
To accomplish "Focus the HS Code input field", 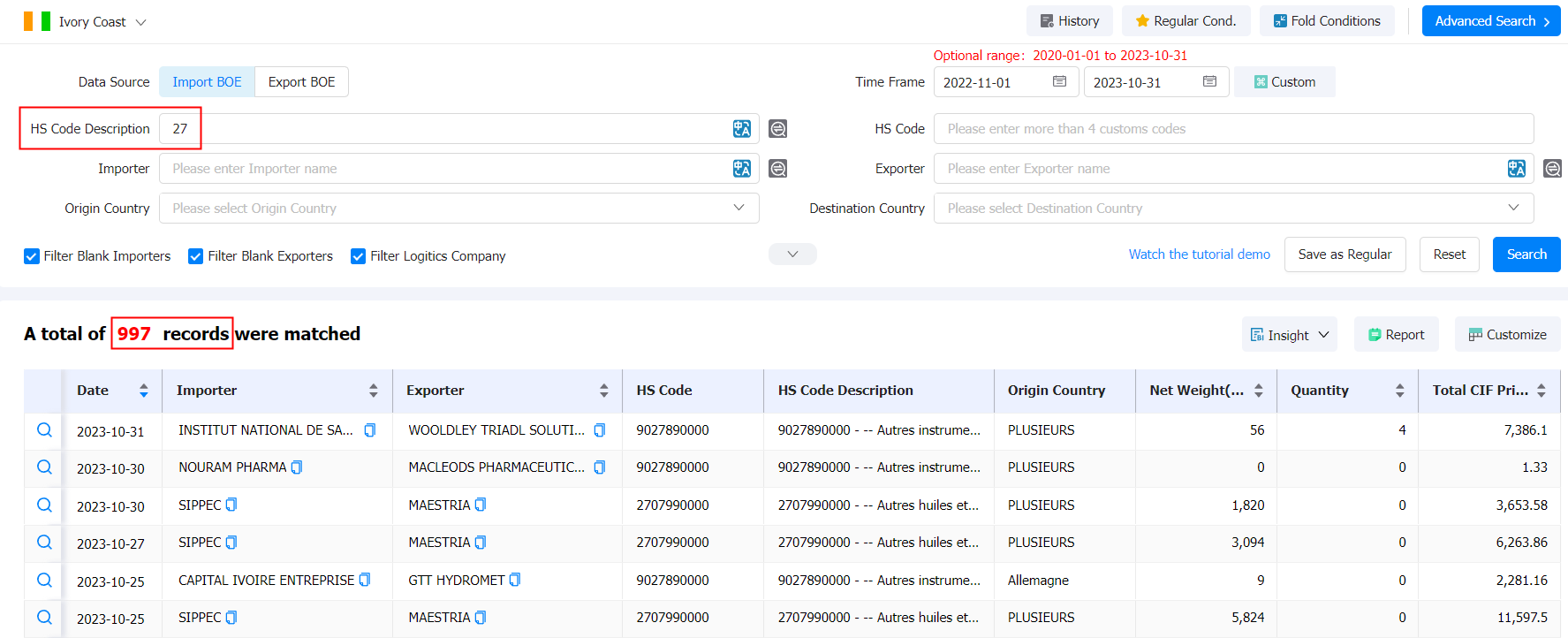I will 1233,129.
